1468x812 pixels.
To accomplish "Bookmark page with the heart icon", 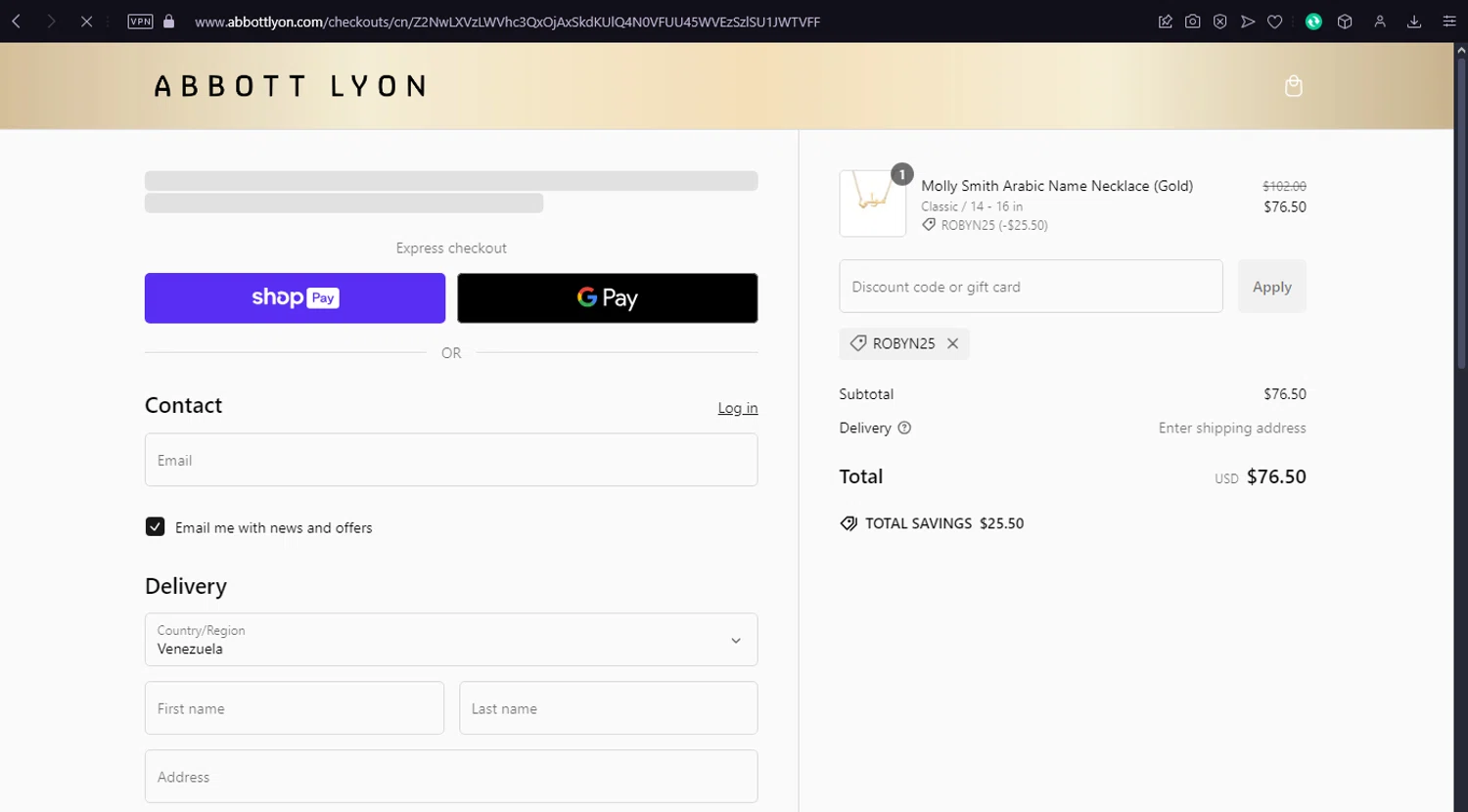I will coord(1275,22).
